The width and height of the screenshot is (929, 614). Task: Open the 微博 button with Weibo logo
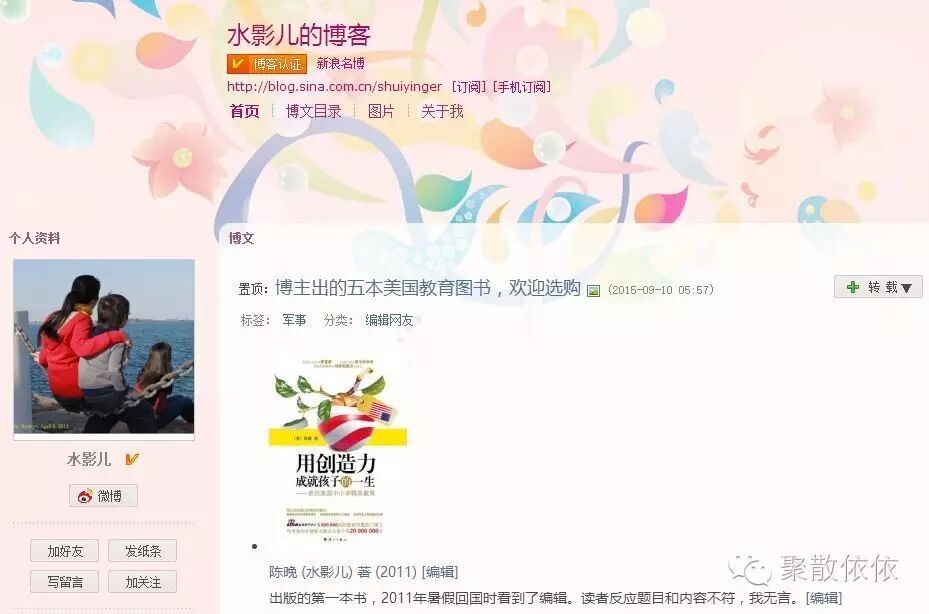[x=103, y=495]
